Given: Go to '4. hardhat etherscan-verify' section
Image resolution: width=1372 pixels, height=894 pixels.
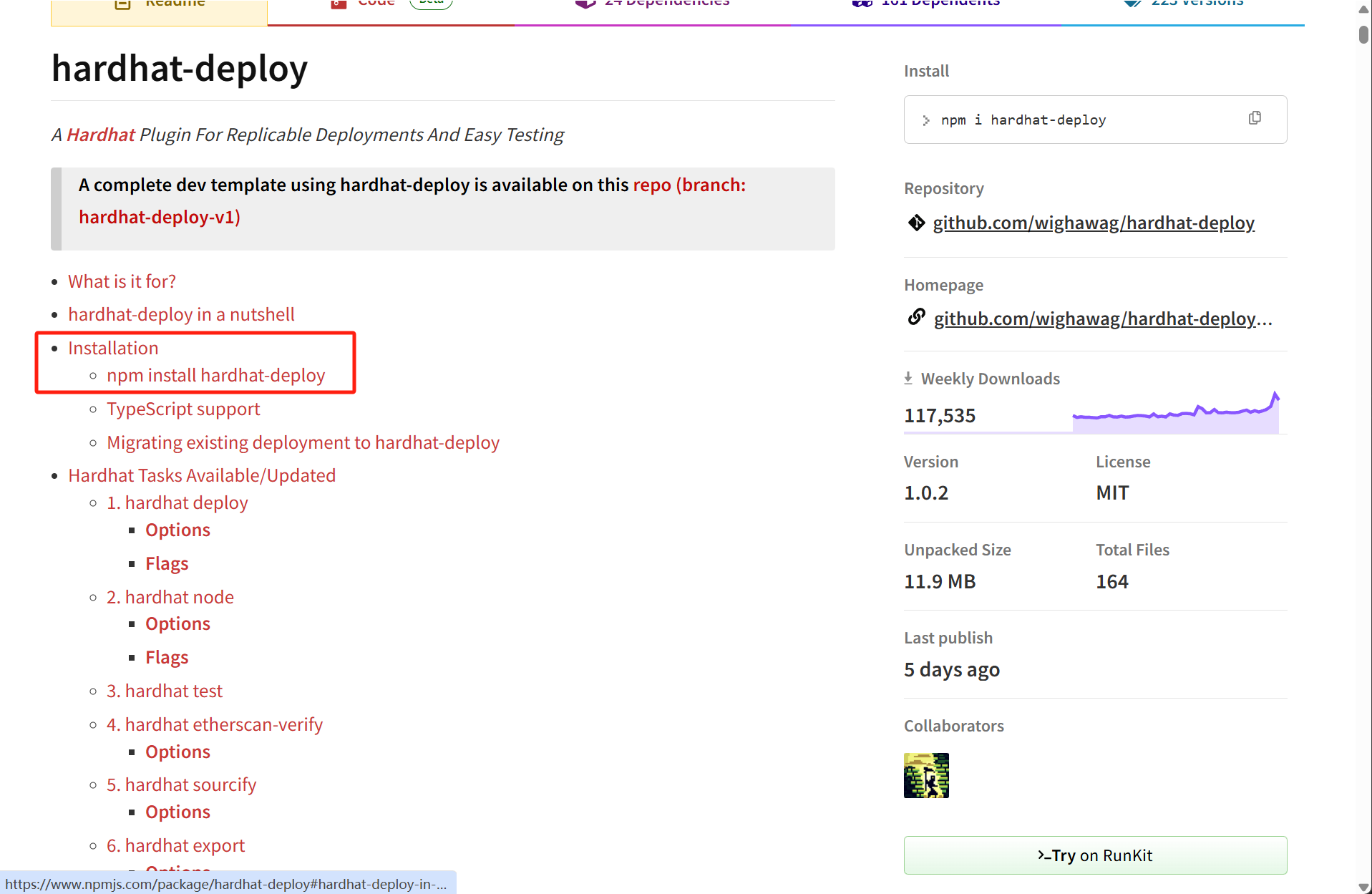Looking at the screenshot, I should 215,724.
